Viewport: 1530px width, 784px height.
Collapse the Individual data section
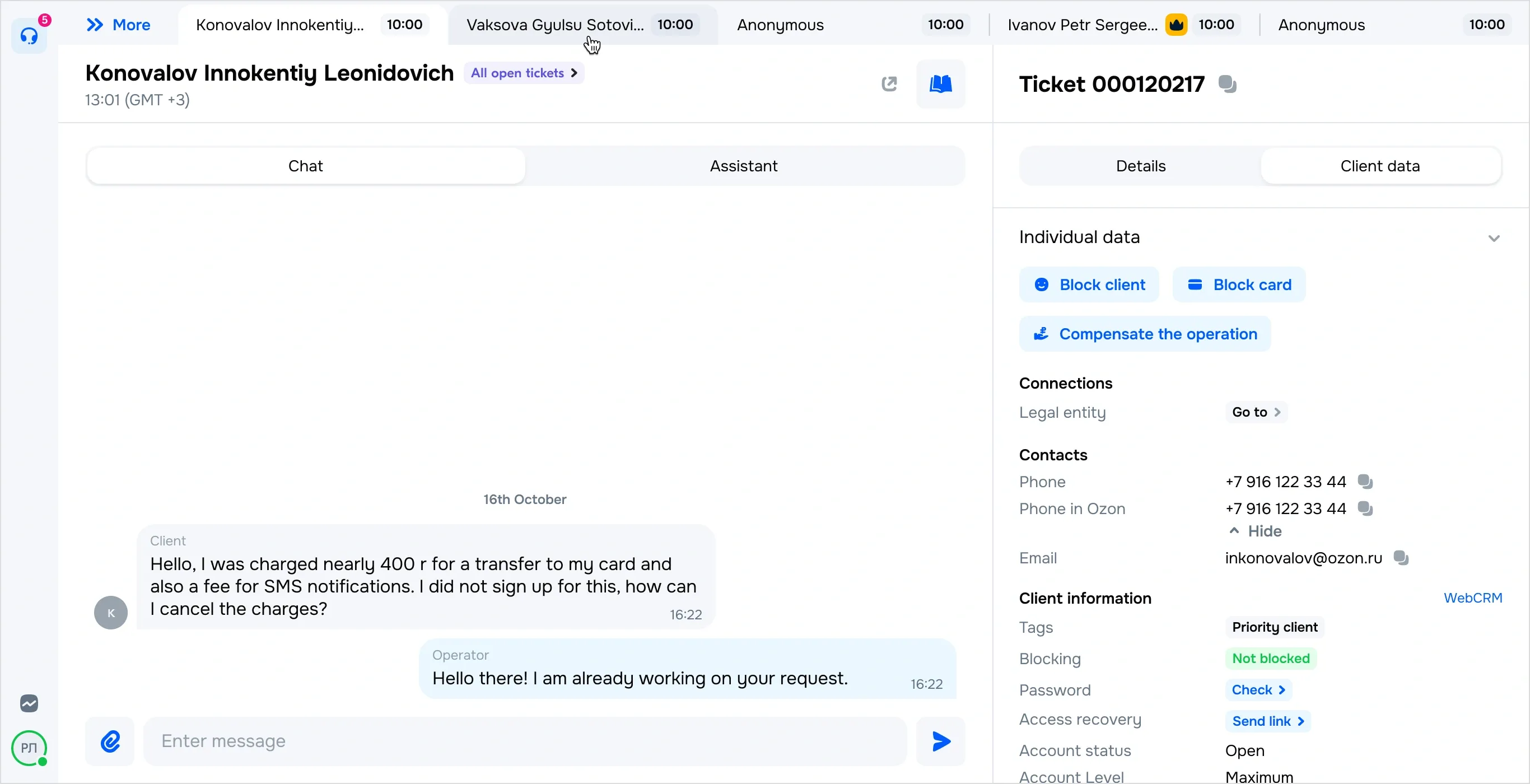(1493, 238)
